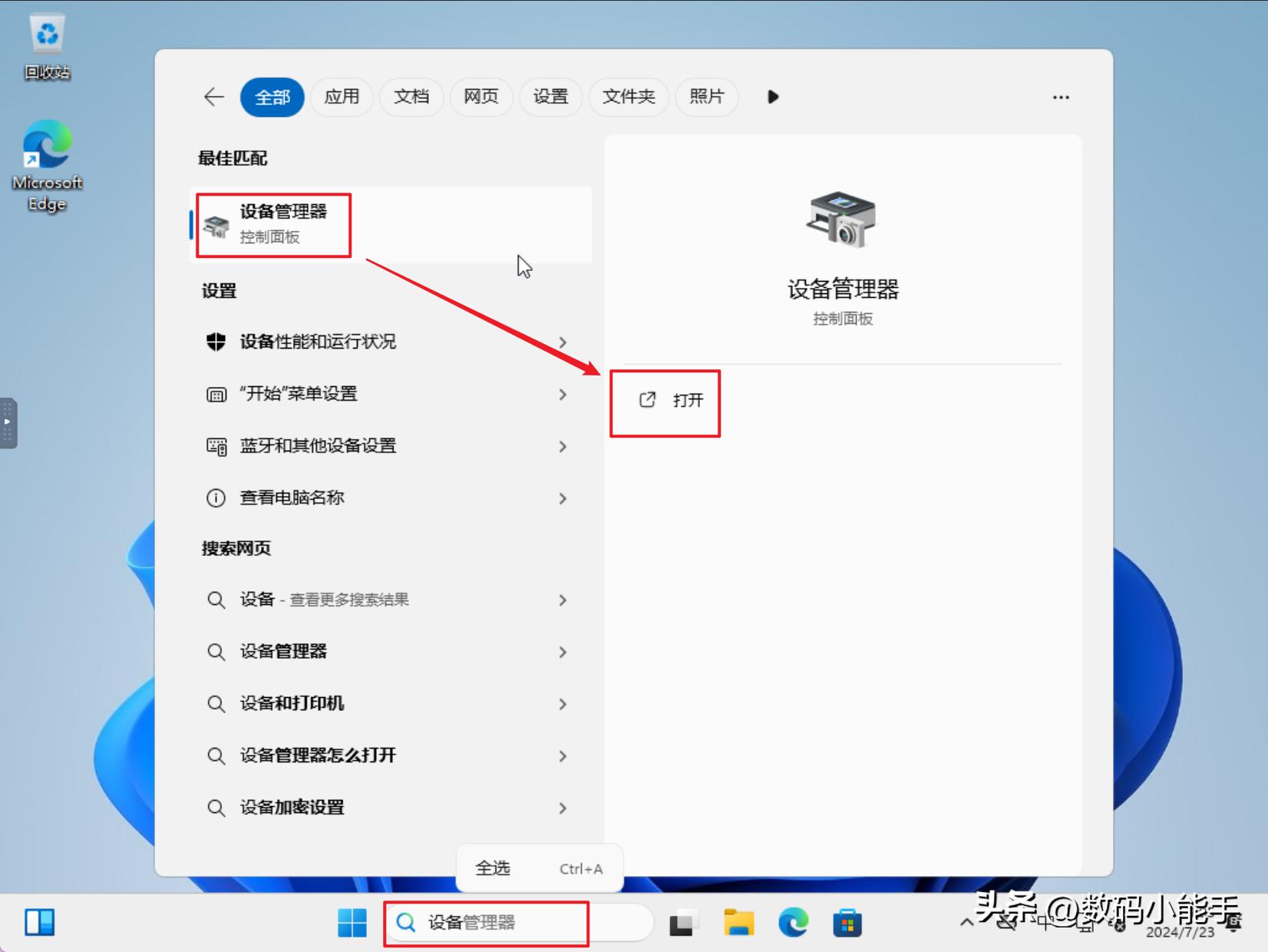Expand chevron for web search 设备管理器
The height and width of the screenshot is (952, 1268).
(x=563, y=653)
